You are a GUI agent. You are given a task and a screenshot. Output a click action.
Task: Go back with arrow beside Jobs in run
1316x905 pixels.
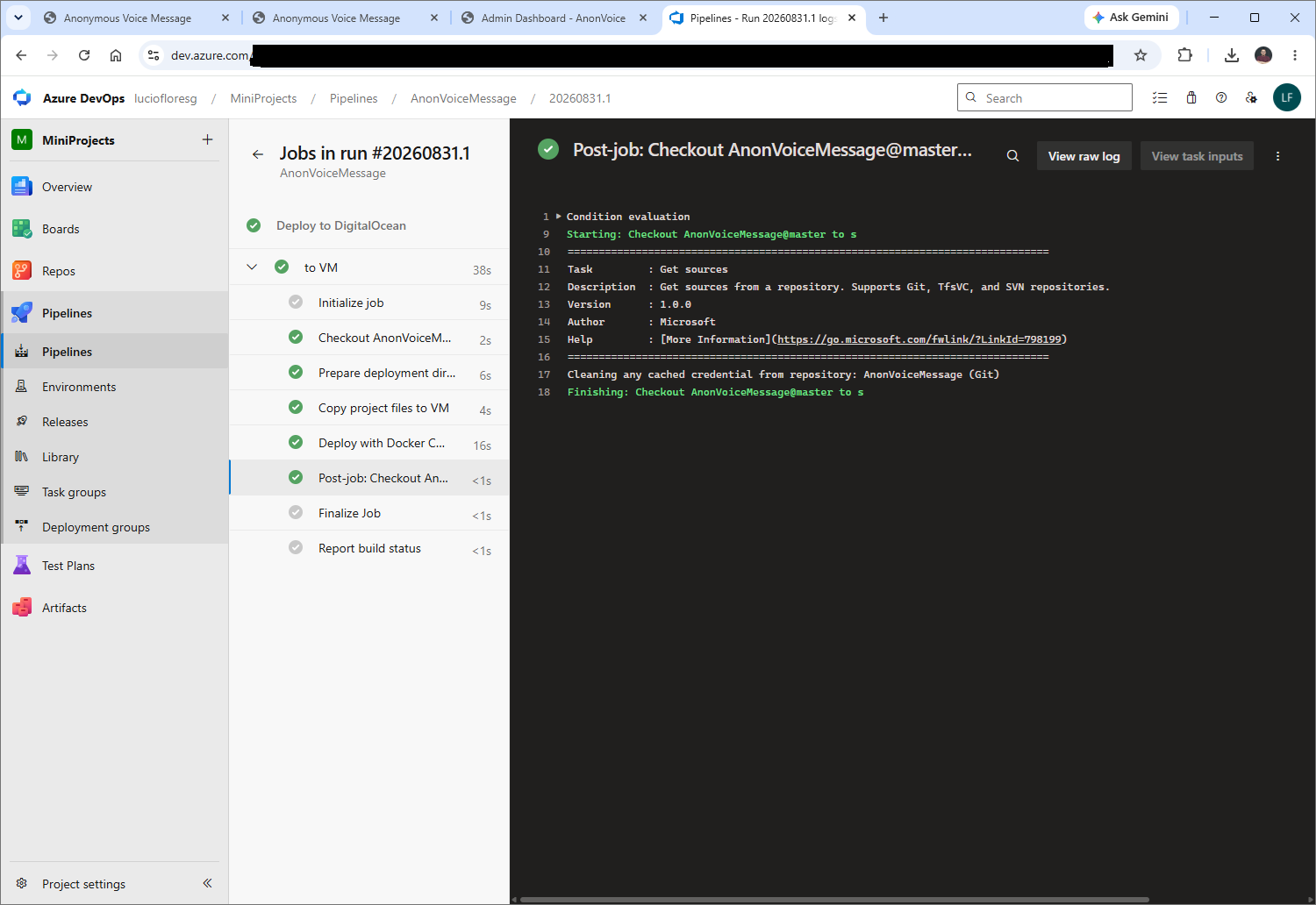258,154
